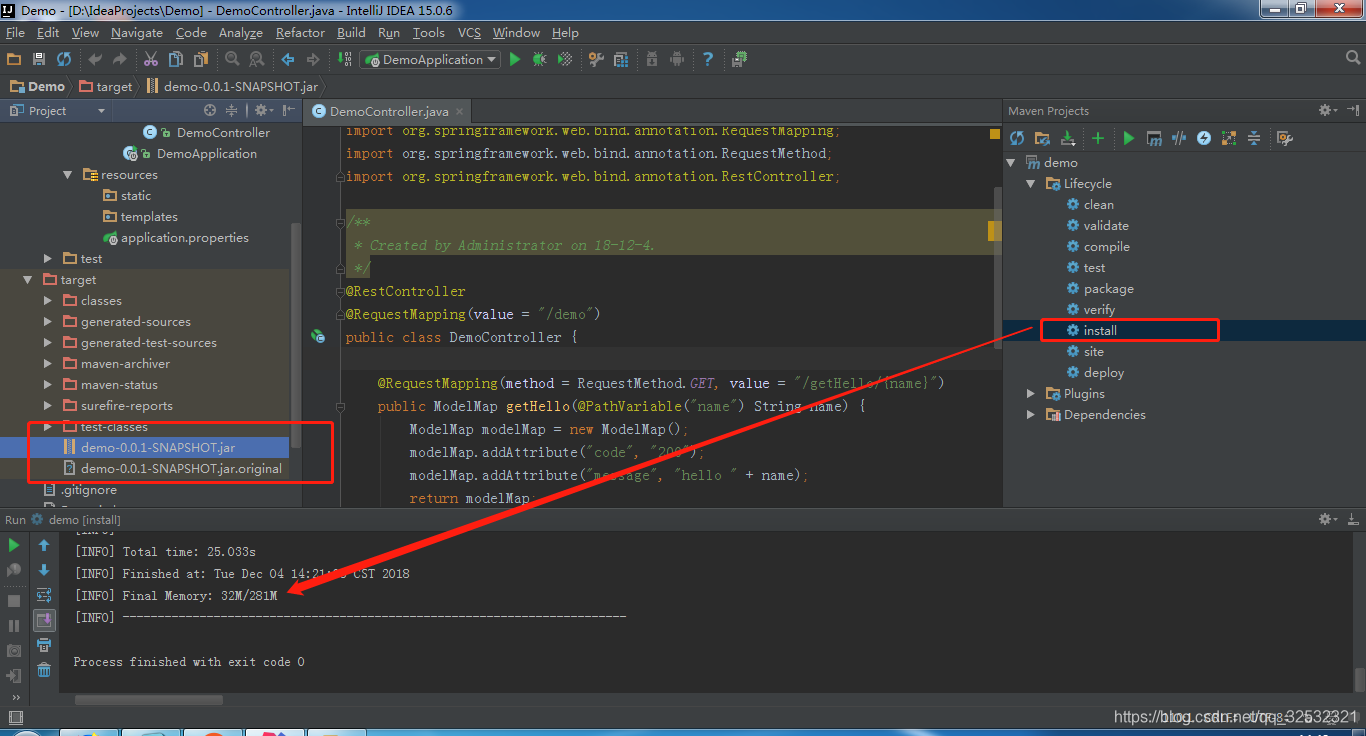The width and height of the screenshot is (1366, 736).
Task: Click the Cut scissors icon
Action: tap(151, 59)
